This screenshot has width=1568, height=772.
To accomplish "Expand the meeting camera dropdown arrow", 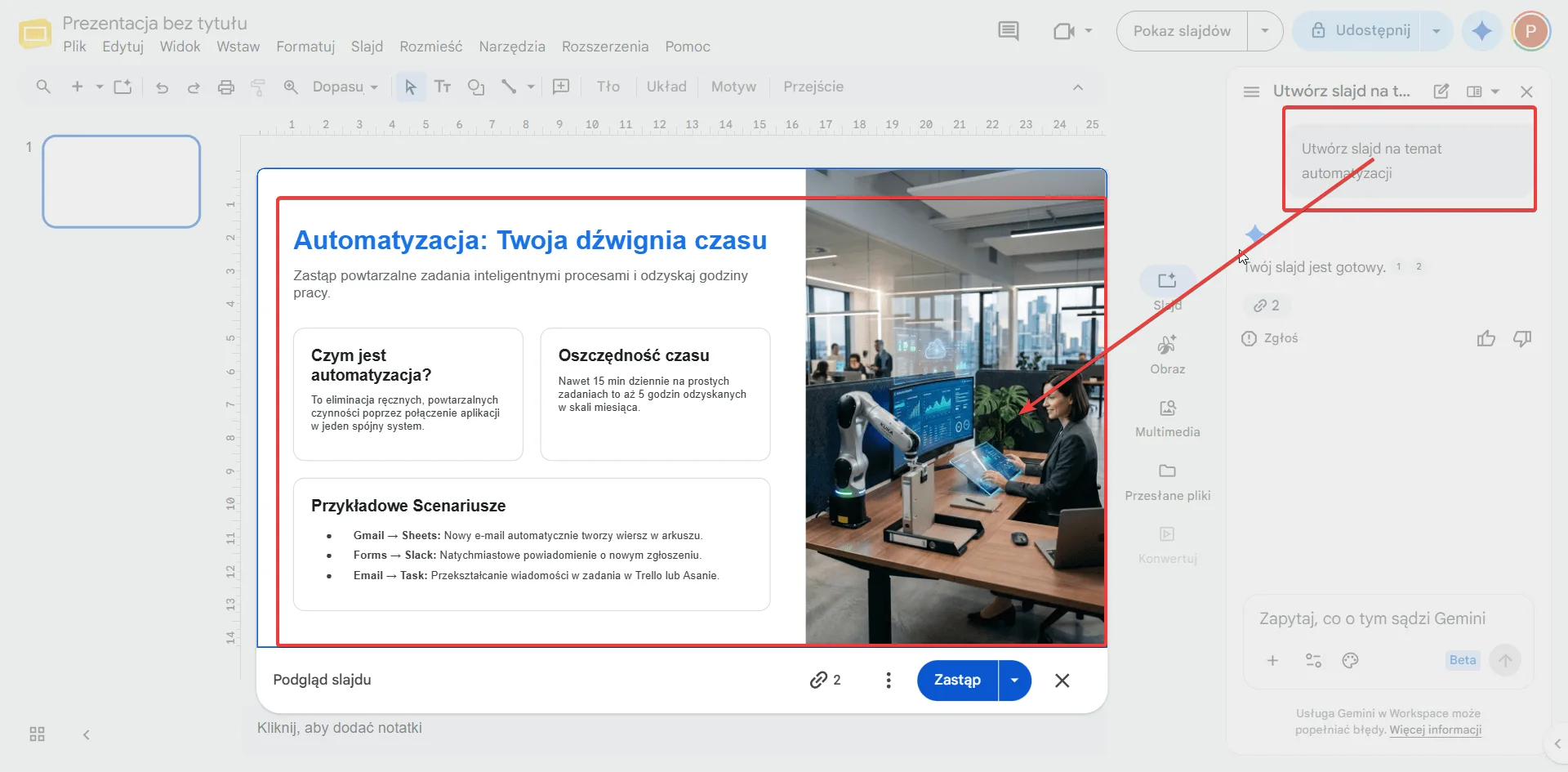I will click(x=1089, y=31).
